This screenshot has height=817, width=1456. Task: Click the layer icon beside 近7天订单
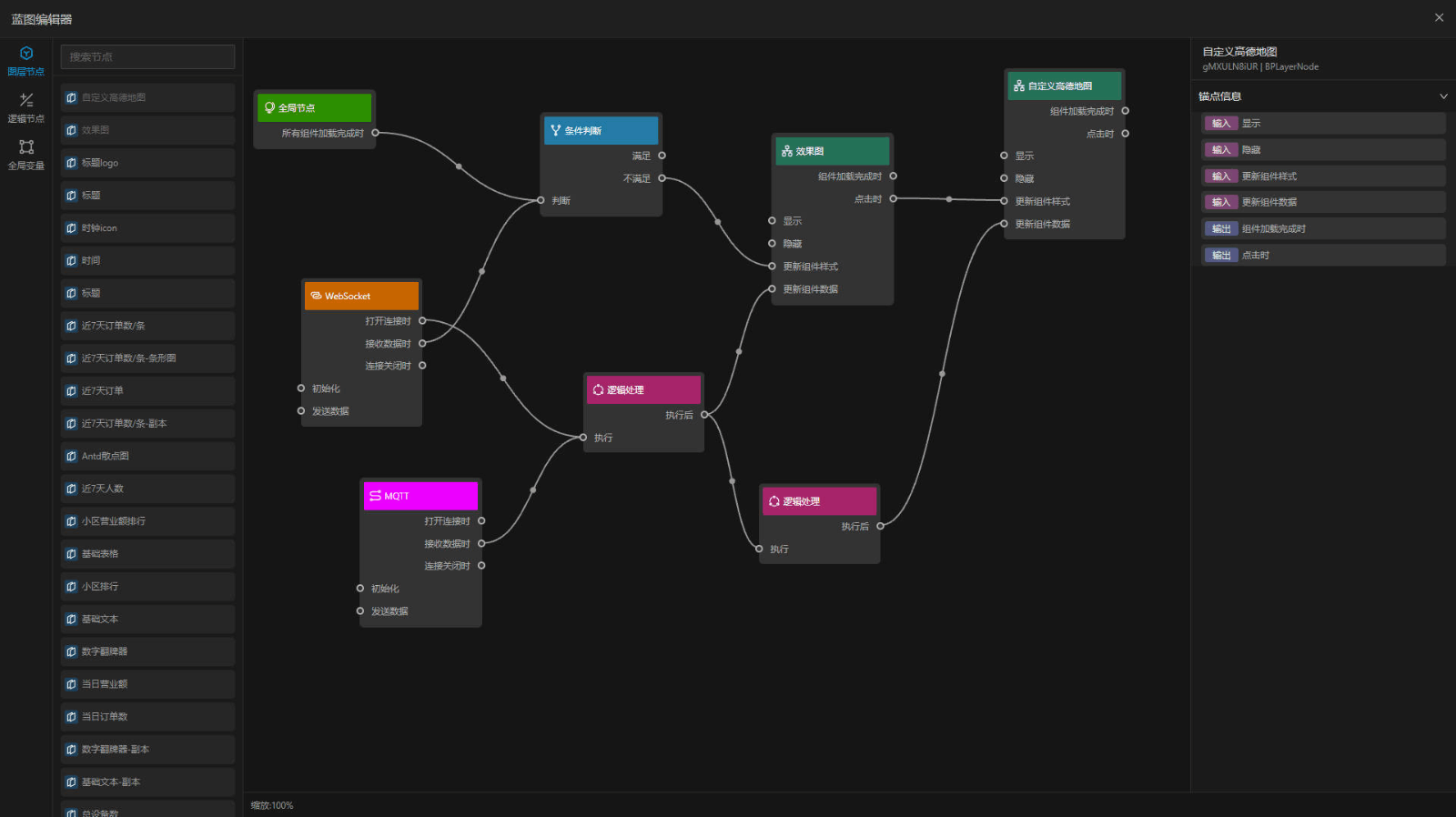click(x=71, y=391)
